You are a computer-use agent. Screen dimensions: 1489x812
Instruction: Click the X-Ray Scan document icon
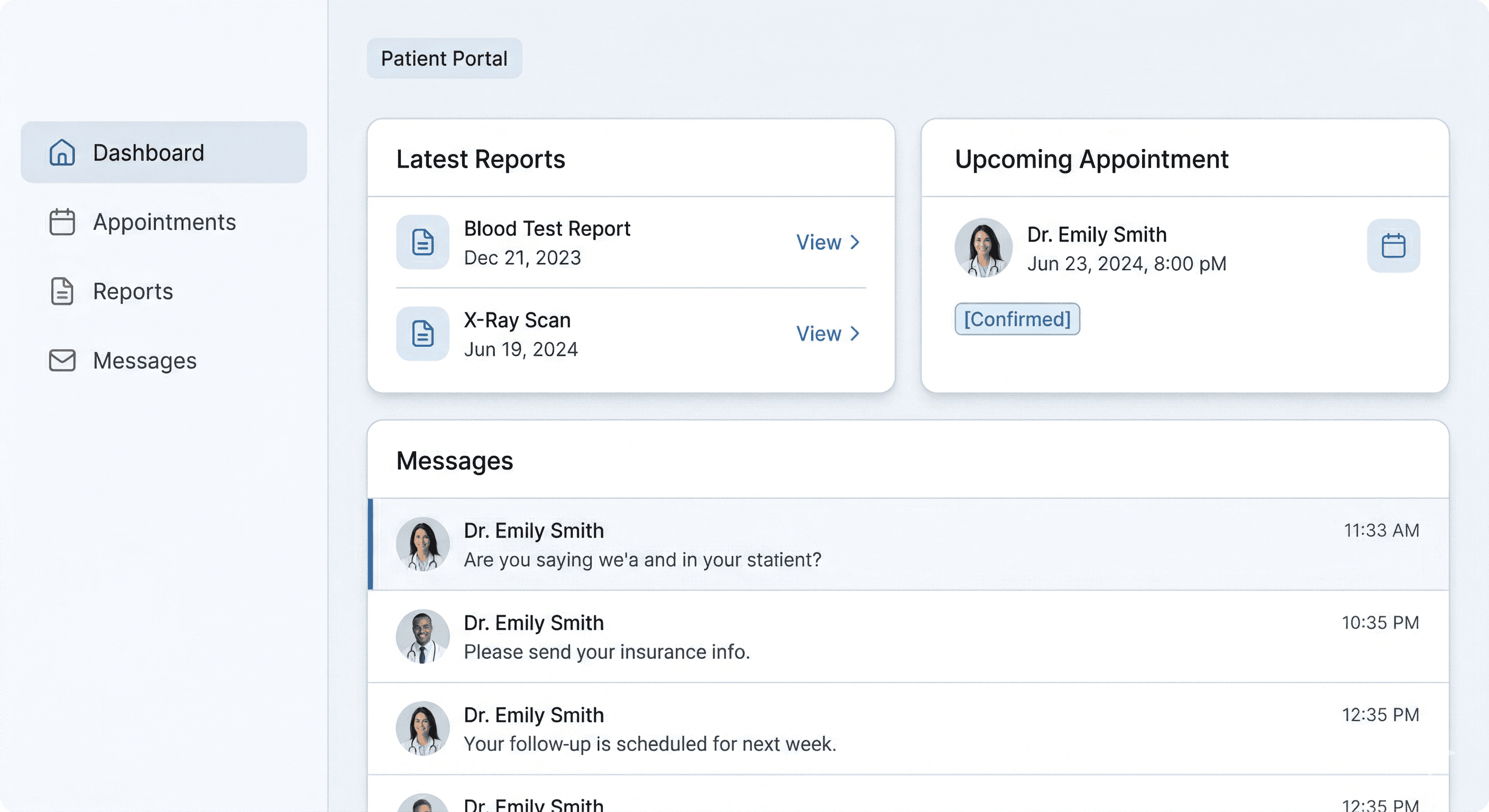(x=422, y=334)
